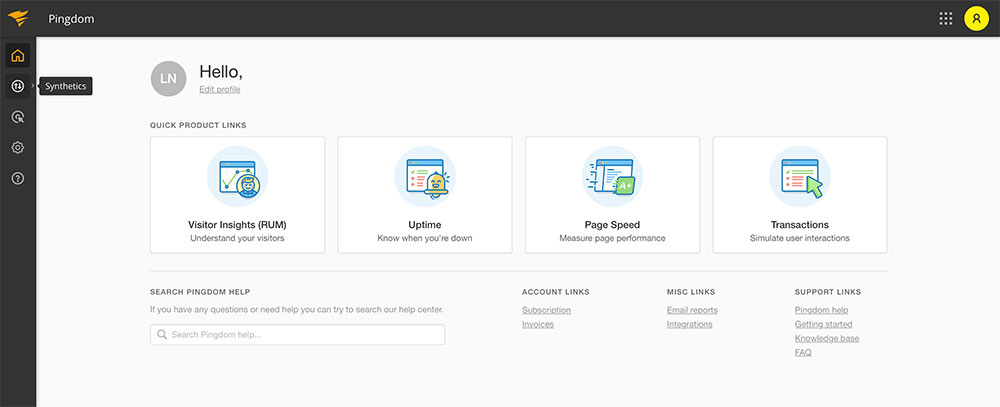Open the Pingdom help link

821,310
